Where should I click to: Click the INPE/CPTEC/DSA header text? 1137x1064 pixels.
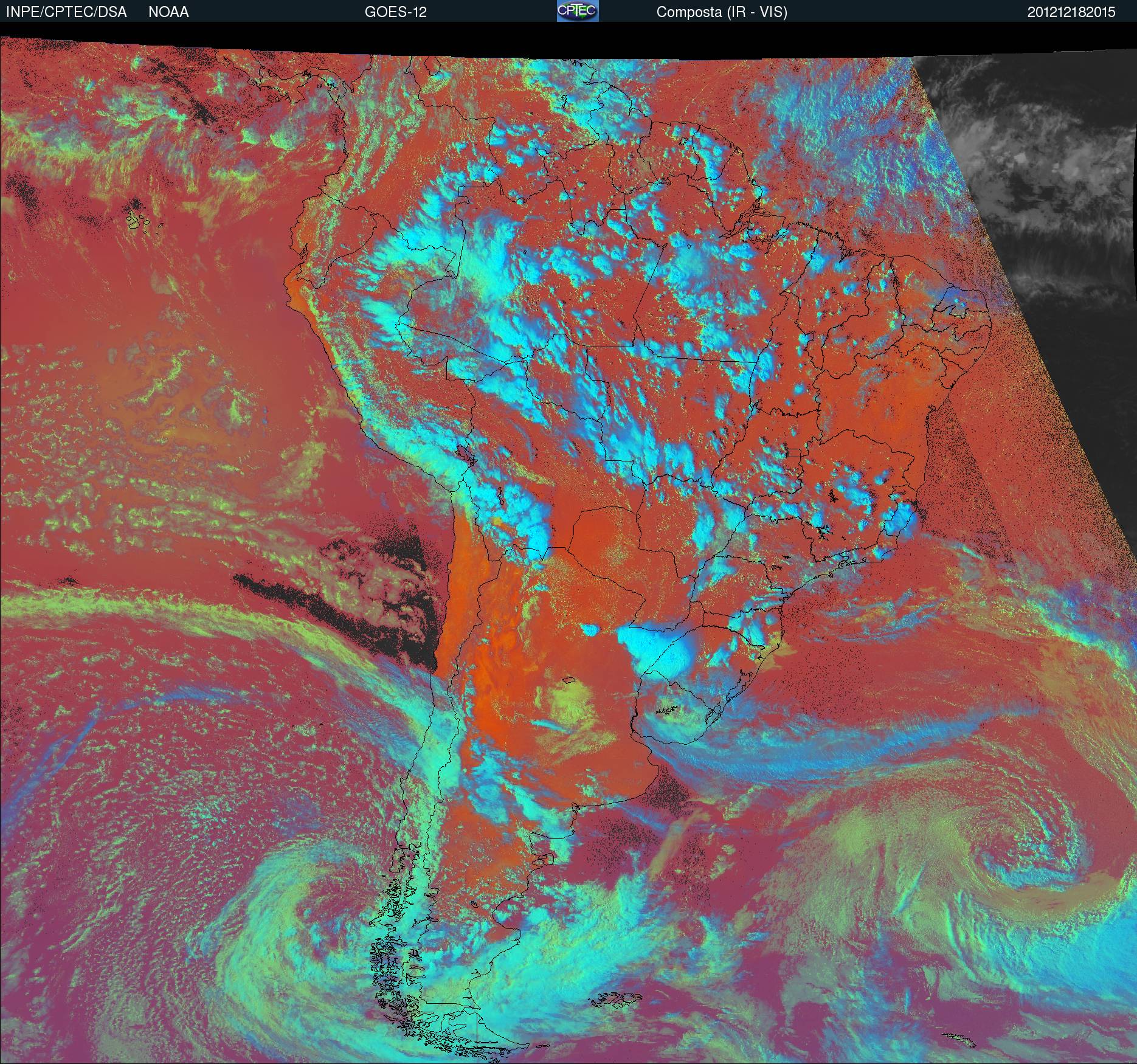(66, 12)
